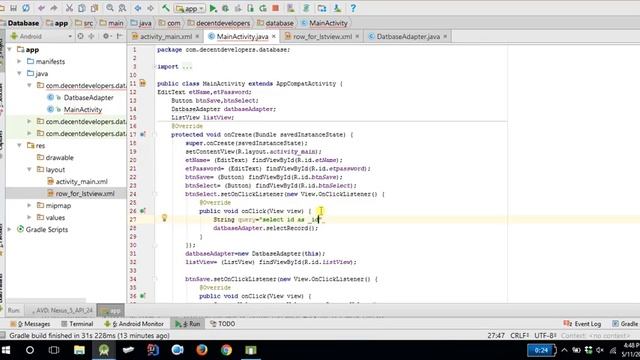
Task: Click the Windows Start button
Action: coord(6,350)
